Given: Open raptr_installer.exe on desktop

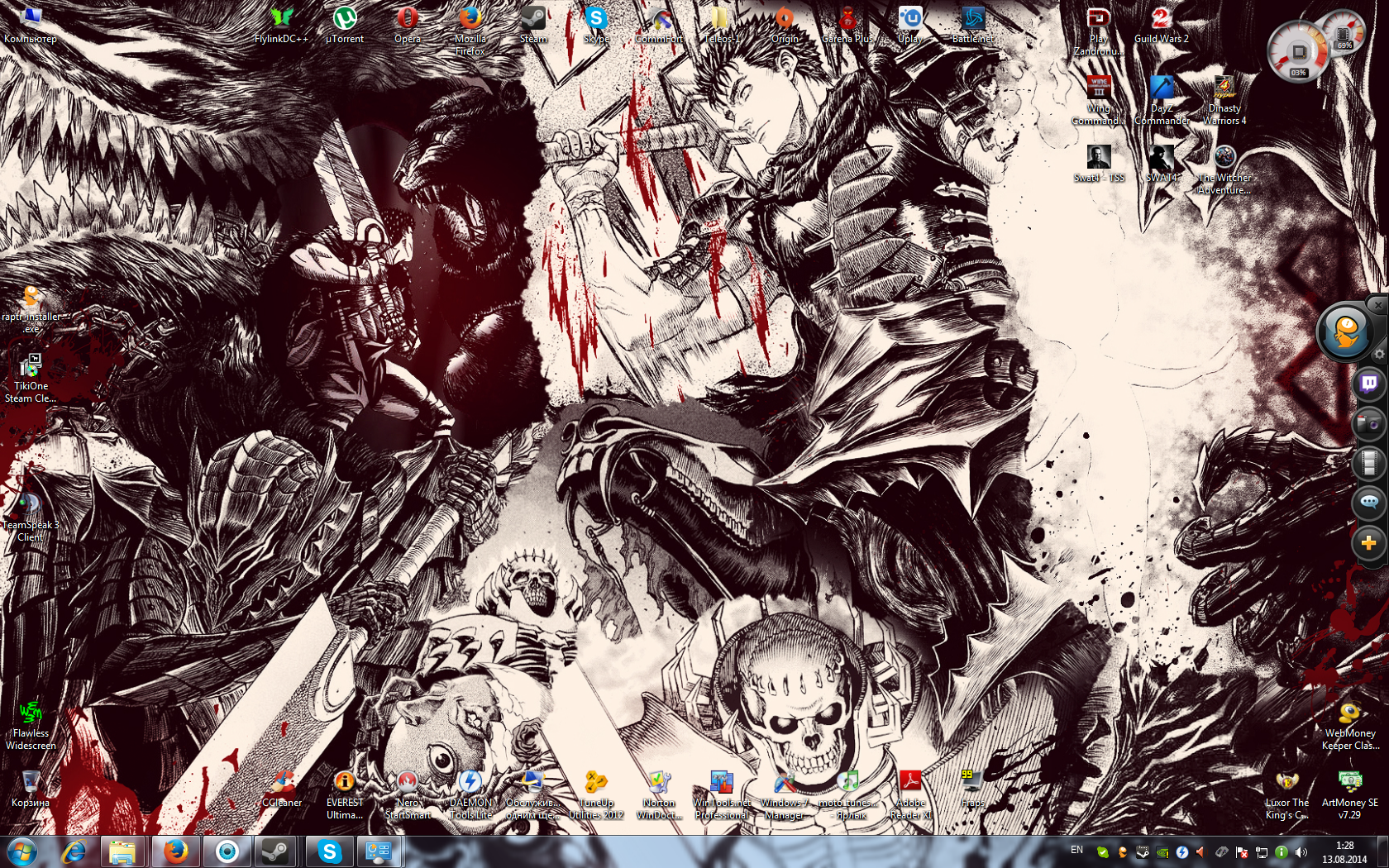Looking at the screenshot, I should (31, 308).
